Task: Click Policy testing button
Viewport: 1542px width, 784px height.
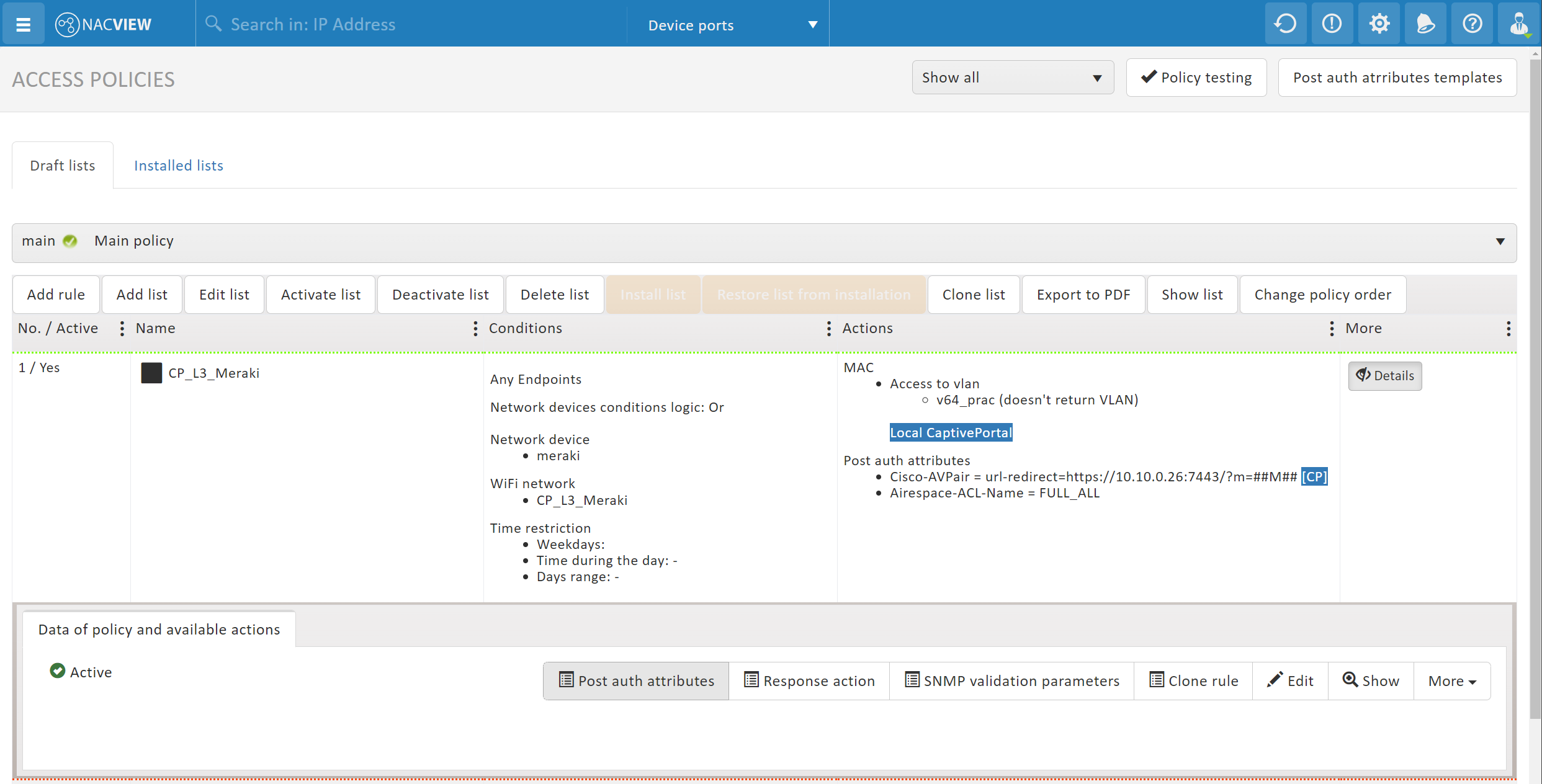Action: 1196,78
